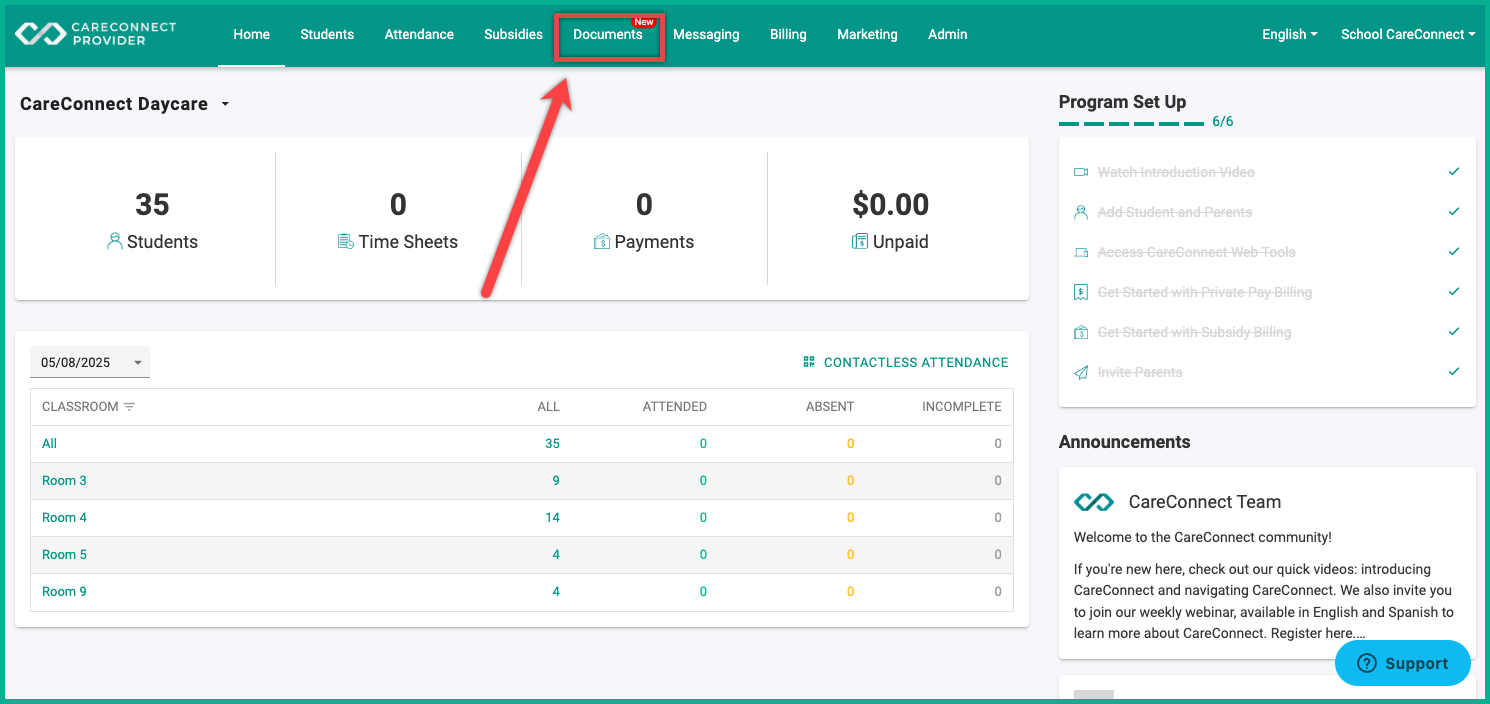Click the Payments icon
This screenshot has height=704, width=1490.
click(602, 241)
